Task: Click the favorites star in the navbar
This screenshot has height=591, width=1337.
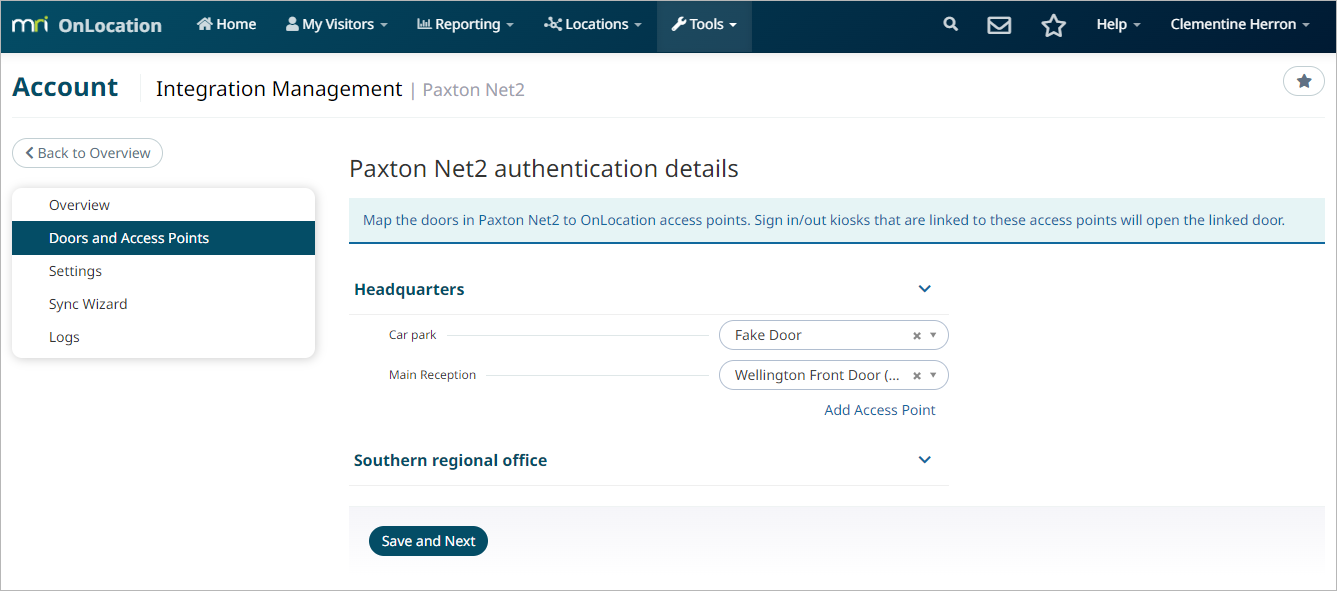Action: [1054, 26]
